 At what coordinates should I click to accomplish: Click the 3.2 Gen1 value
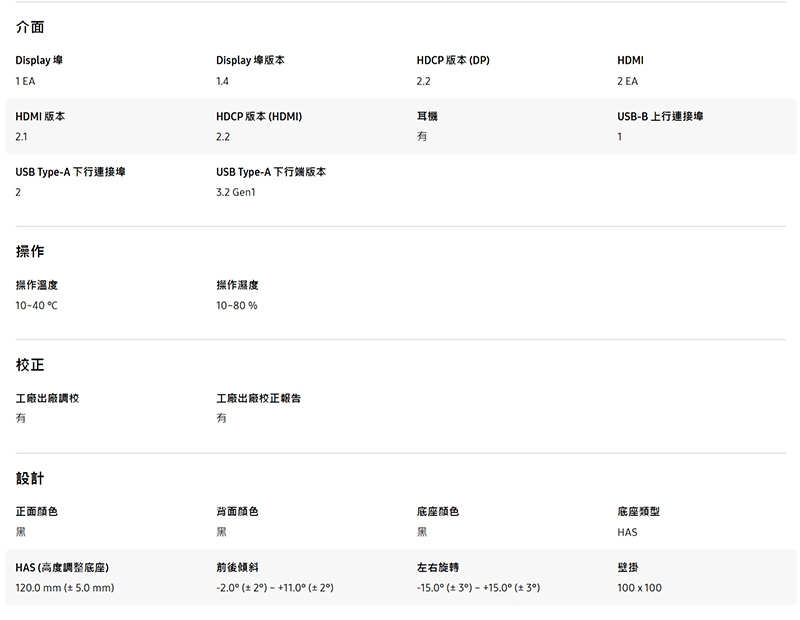(236, 192)
